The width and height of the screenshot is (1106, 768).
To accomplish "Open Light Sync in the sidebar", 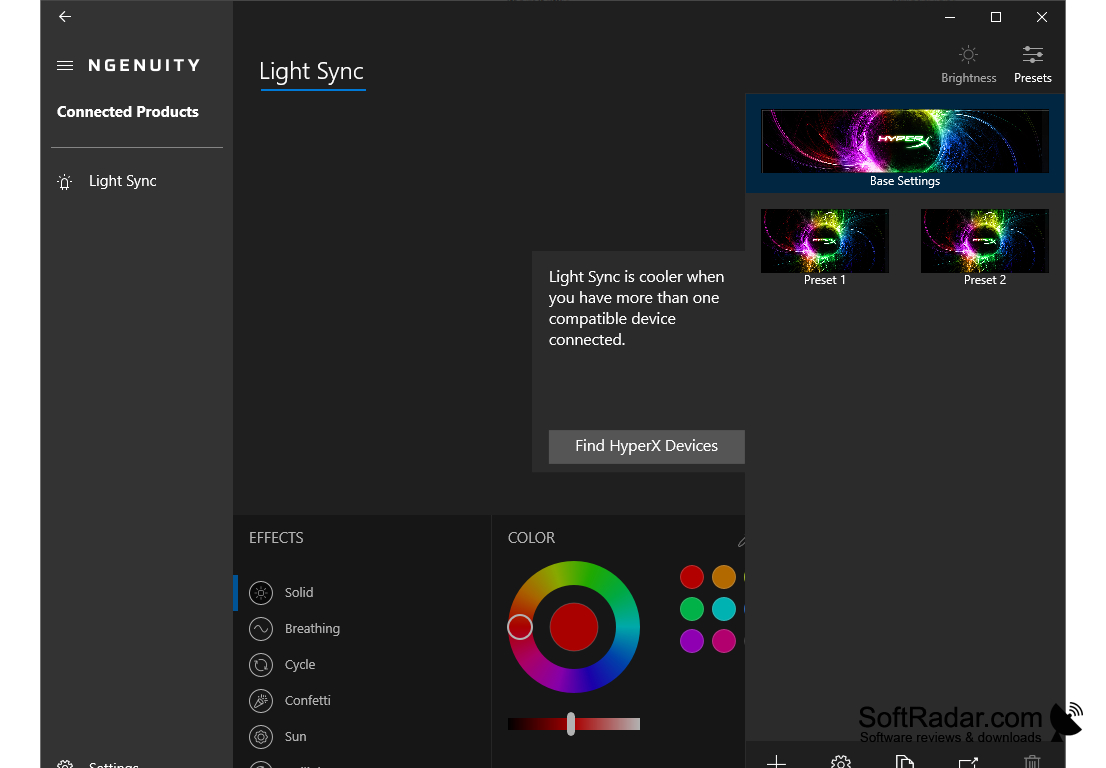I will (x=122, y=181).
